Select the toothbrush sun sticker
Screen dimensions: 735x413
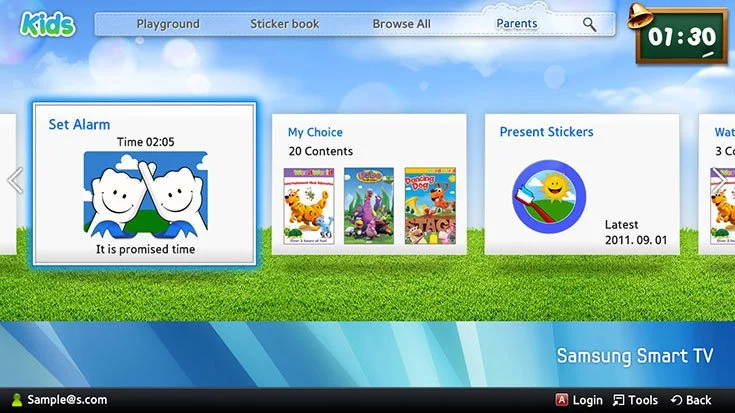[549, 197]
